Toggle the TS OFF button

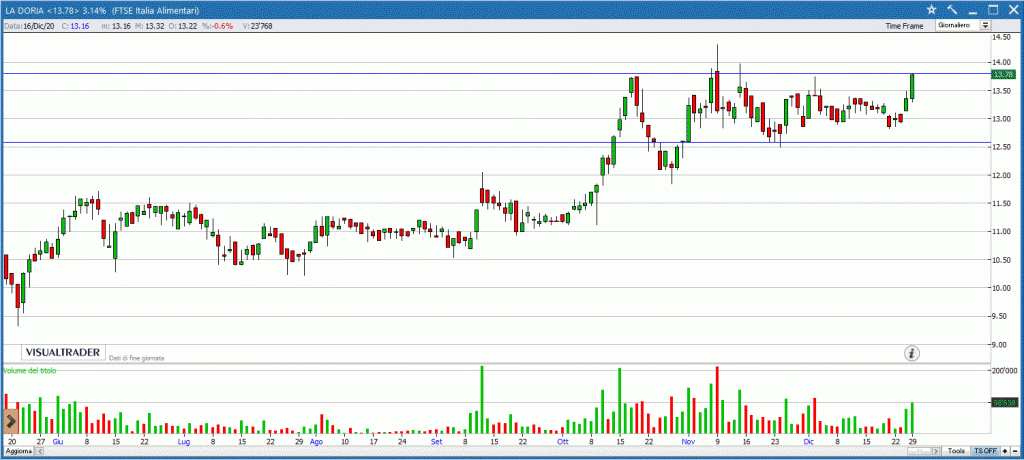click(985, 451)
